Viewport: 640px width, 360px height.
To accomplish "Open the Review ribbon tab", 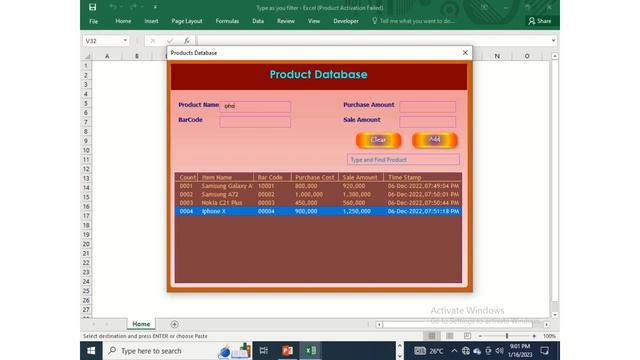I will coord(285,21).
